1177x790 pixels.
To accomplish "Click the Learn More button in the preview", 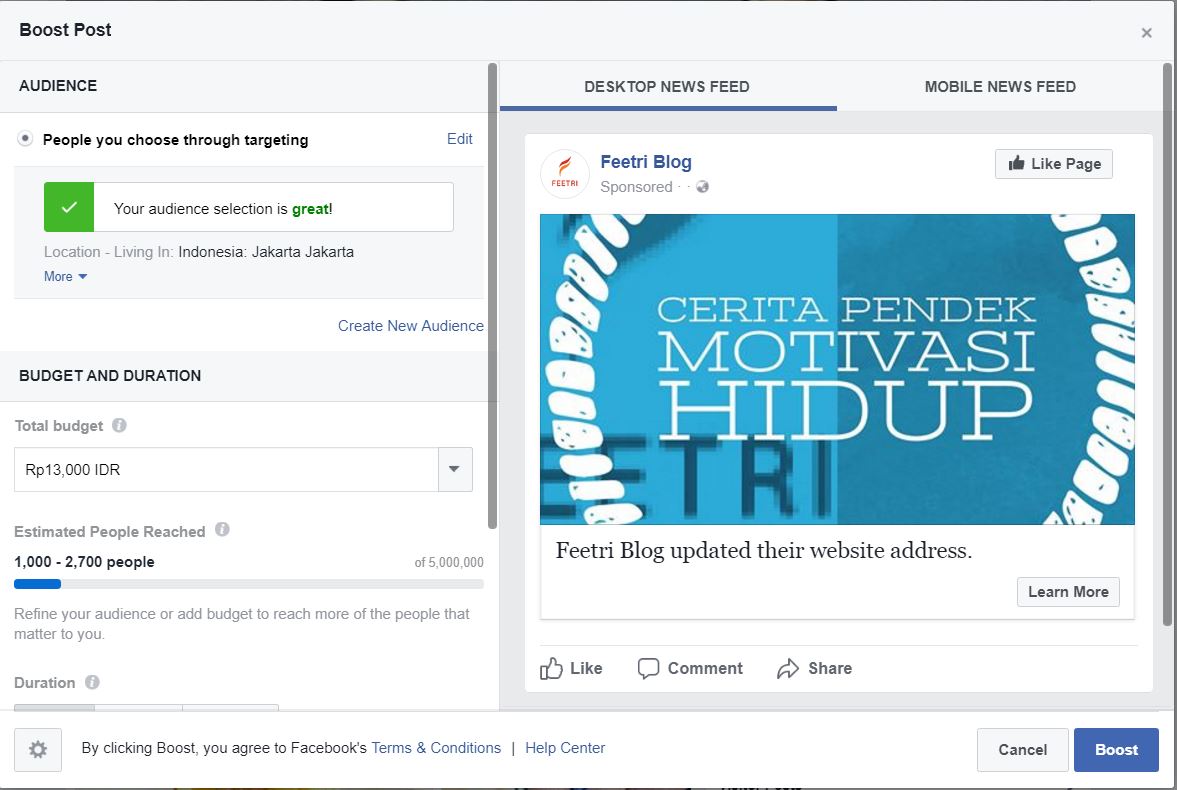I will pyautogui.click(x=1067, y=591).
